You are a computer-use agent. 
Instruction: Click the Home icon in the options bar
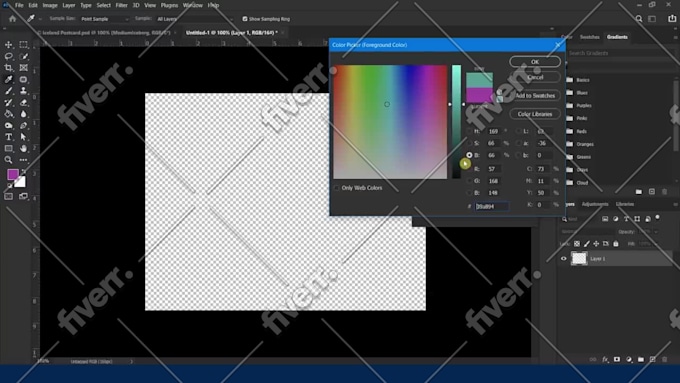tap(12, 19)
